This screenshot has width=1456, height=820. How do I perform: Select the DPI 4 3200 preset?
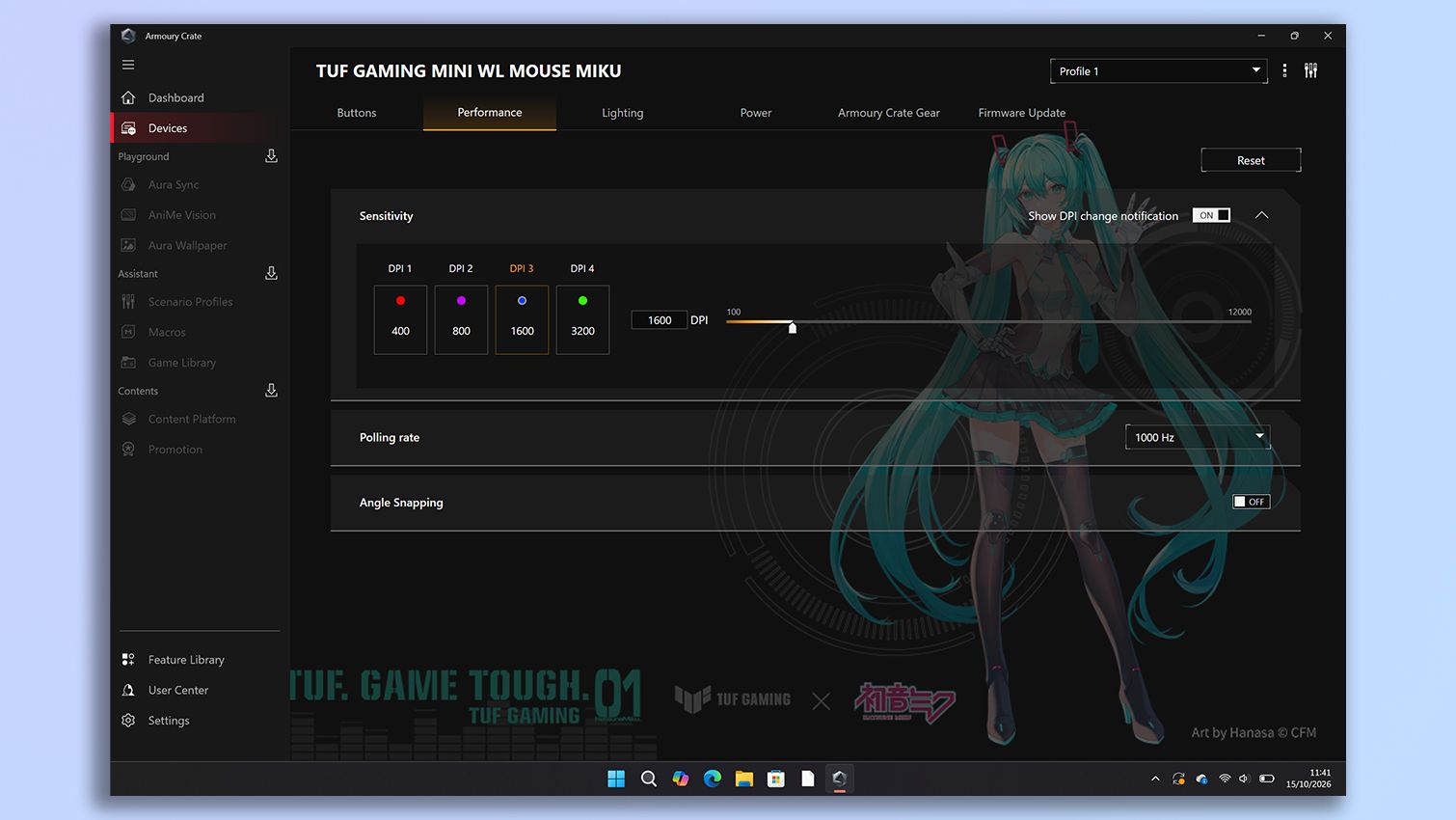(582, 319)
